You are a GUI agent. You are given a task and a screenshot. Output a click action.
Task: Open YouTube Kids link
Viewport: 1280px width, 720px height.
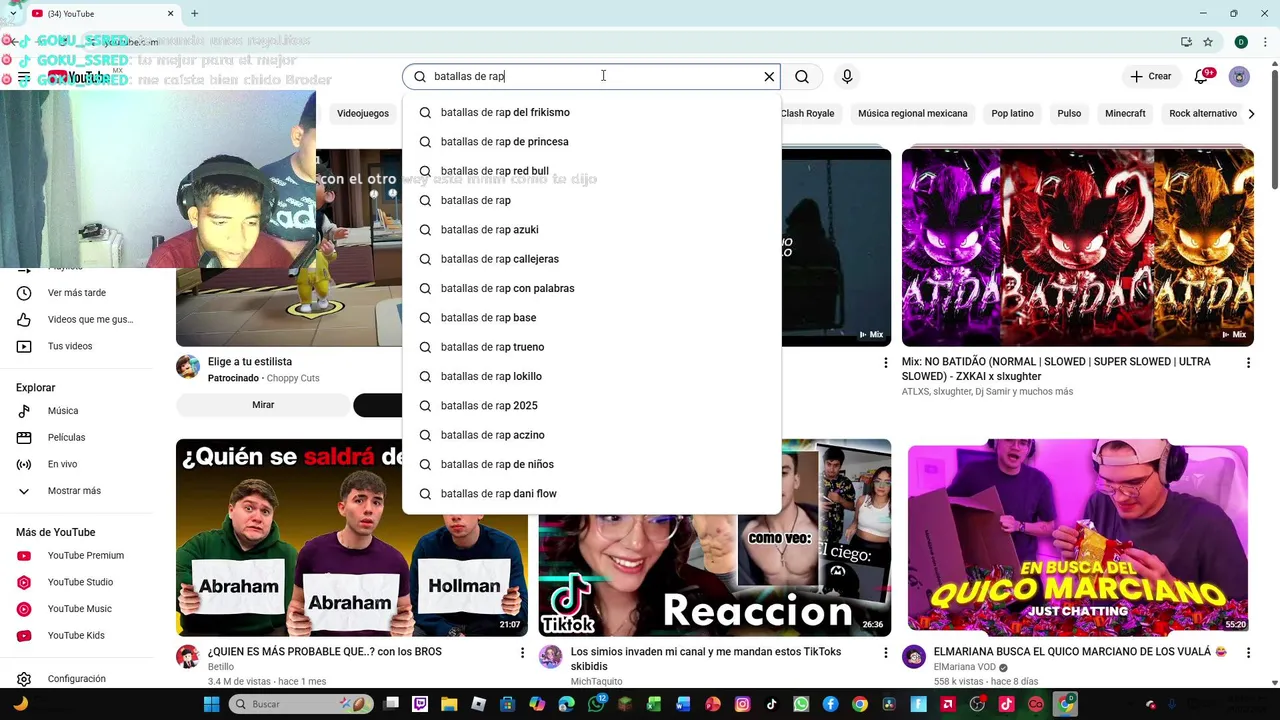[78, 636]
